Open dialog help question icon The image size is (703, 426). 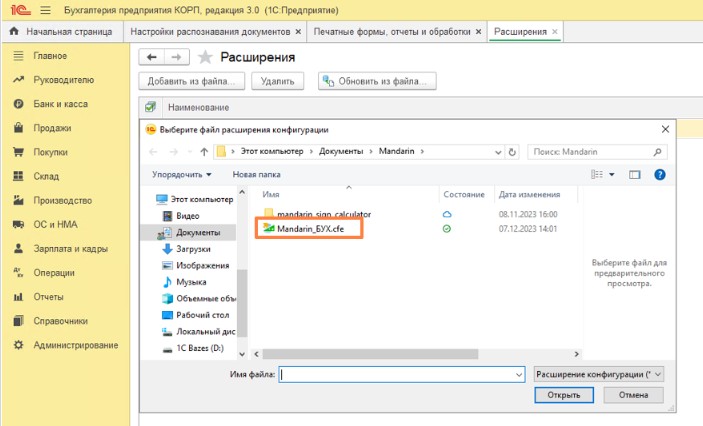(660, 174)
